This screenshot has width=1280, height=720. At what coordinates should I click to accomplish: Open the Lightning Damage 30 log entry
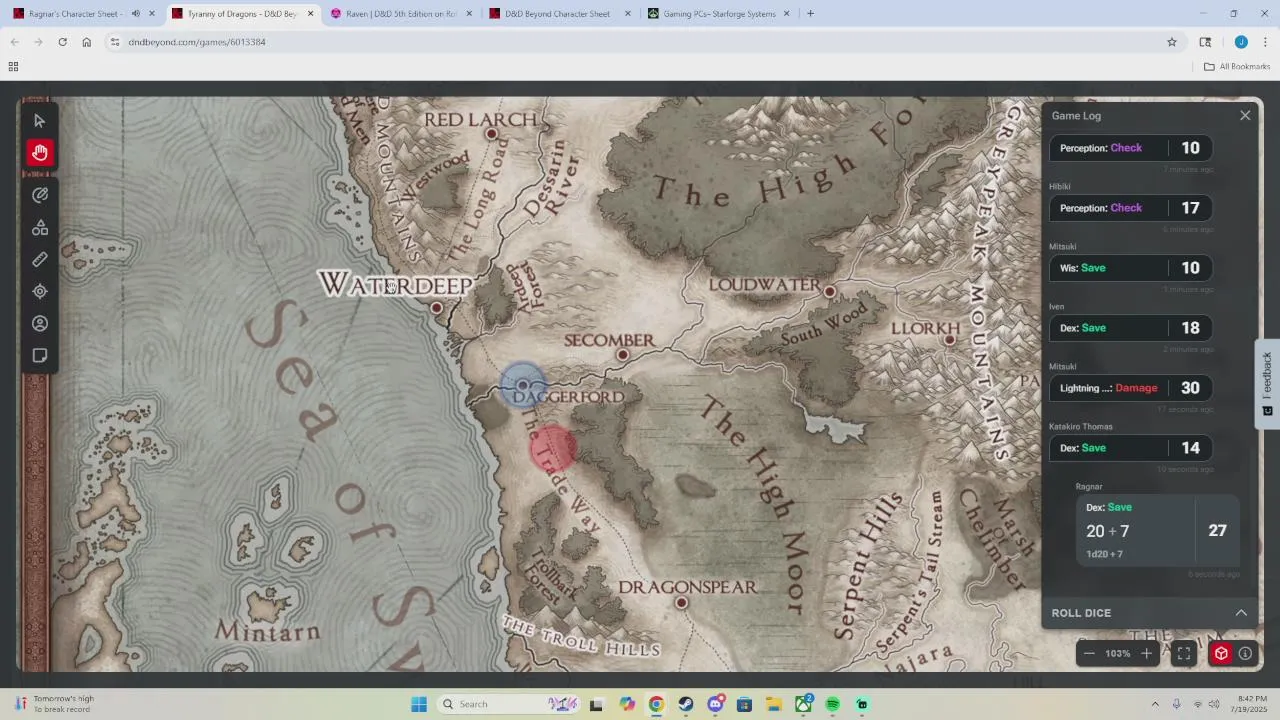pos(1131,388)
